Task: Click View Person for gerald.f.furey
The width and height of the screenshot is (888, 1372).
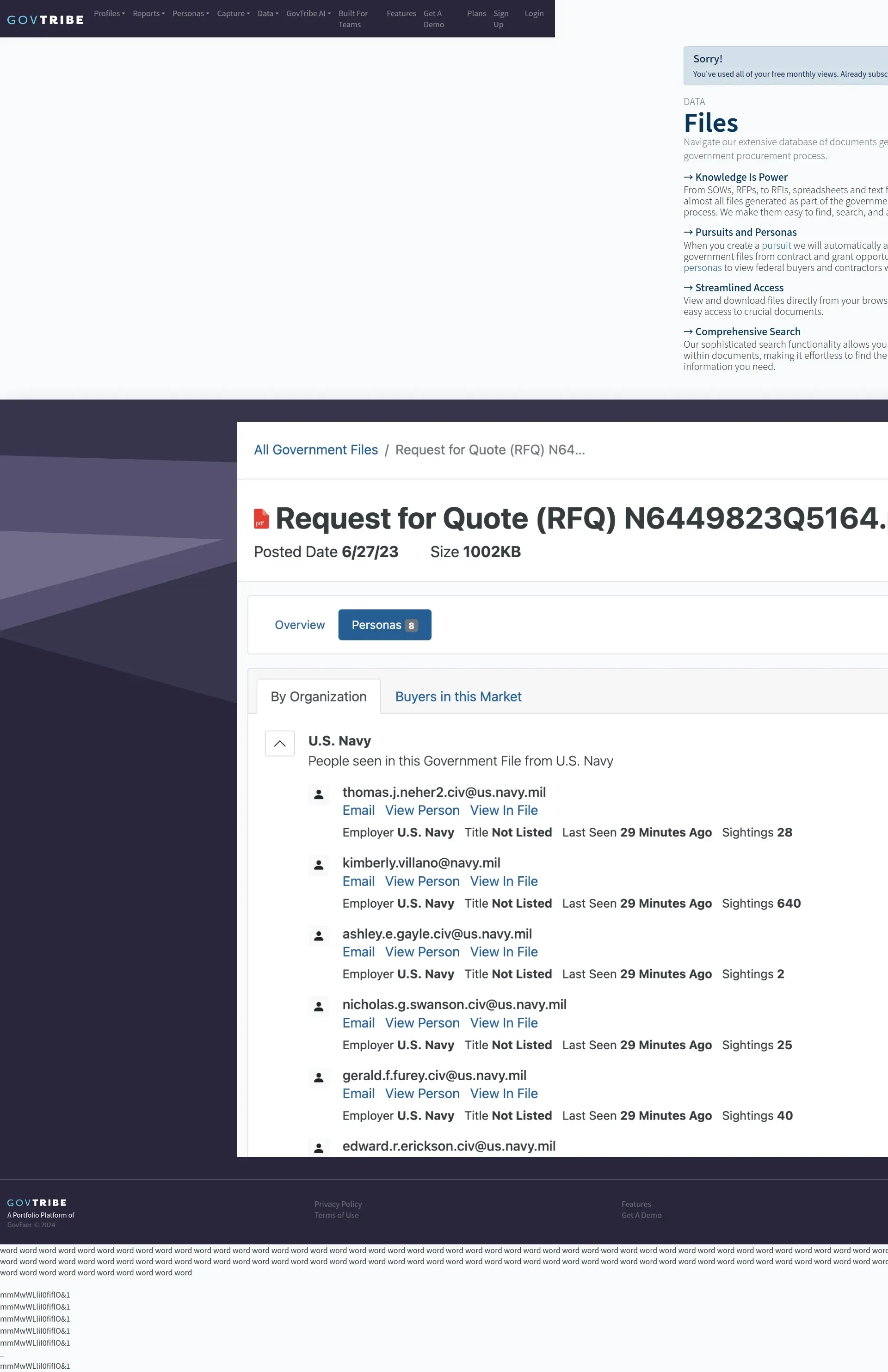Action: (422, 1094)
